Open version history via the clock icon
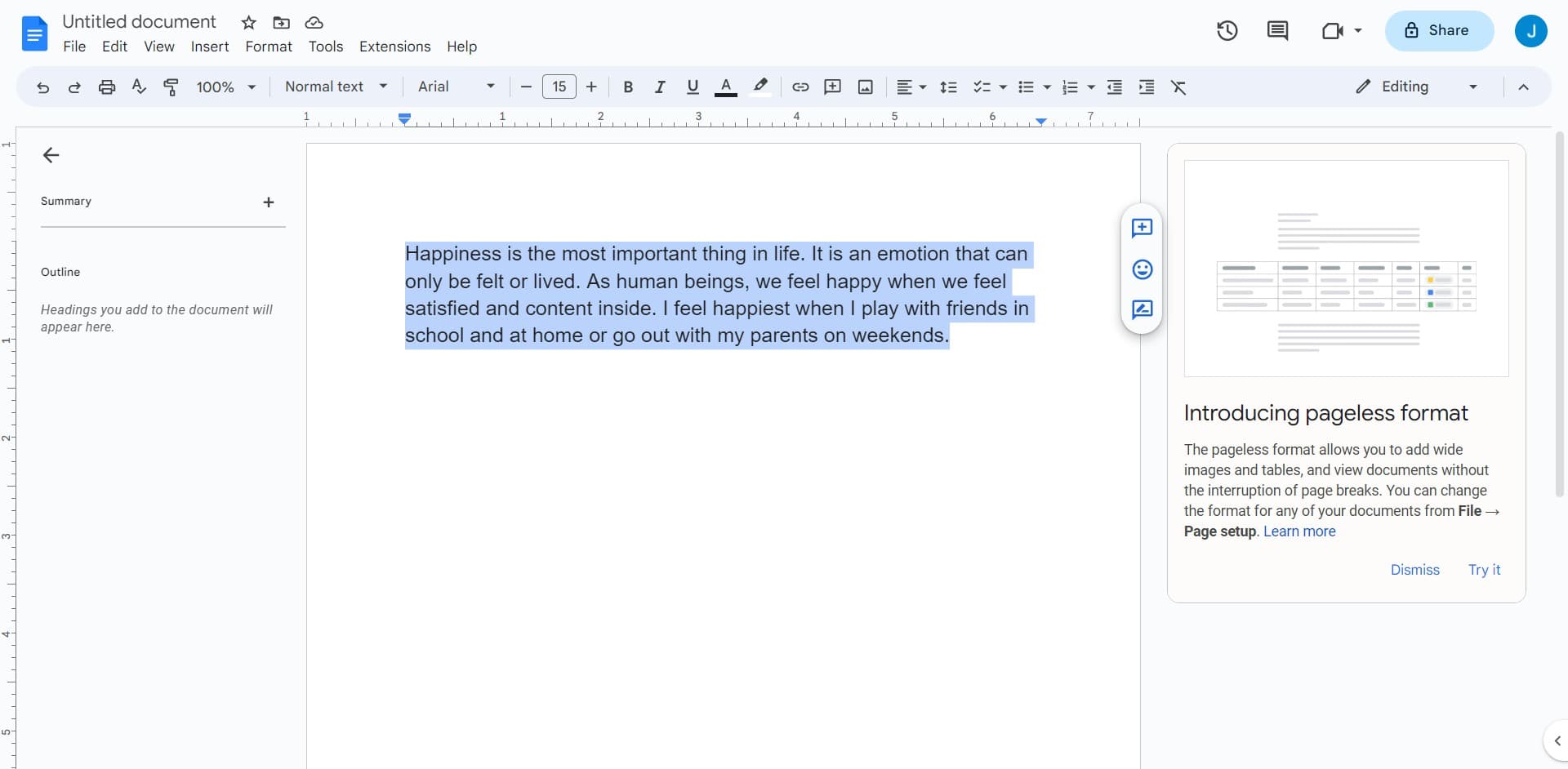 click(1227, 30)
